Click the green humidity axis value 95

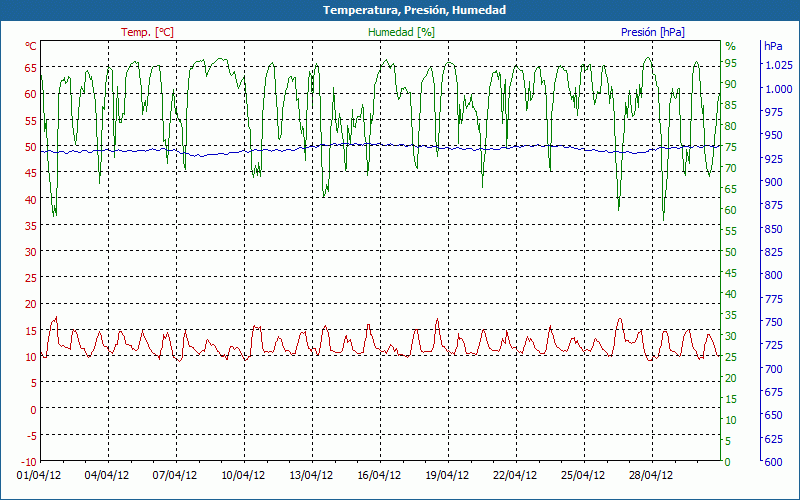point(731,63)
